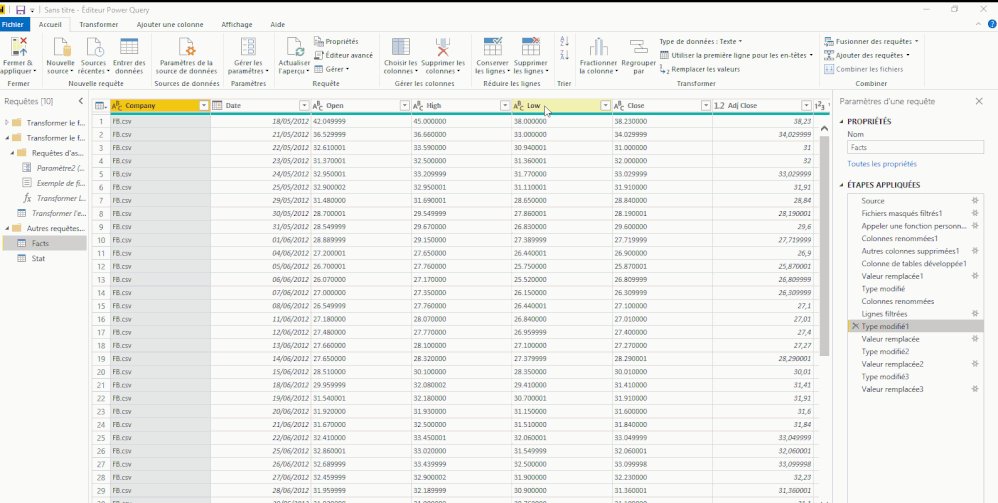This screenshot has width=998, height=503.
Task: Edit the Nom field containing Facts
Action: tap(915, 147)
